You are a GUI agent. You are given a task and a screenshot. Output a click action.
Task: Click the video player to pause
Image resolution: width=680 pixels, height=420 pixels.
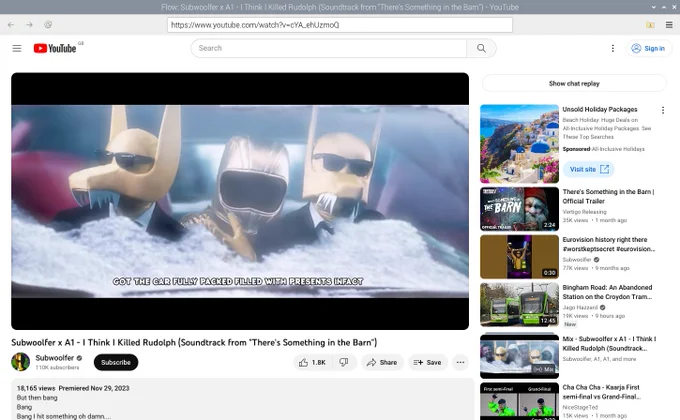point(240,201)
